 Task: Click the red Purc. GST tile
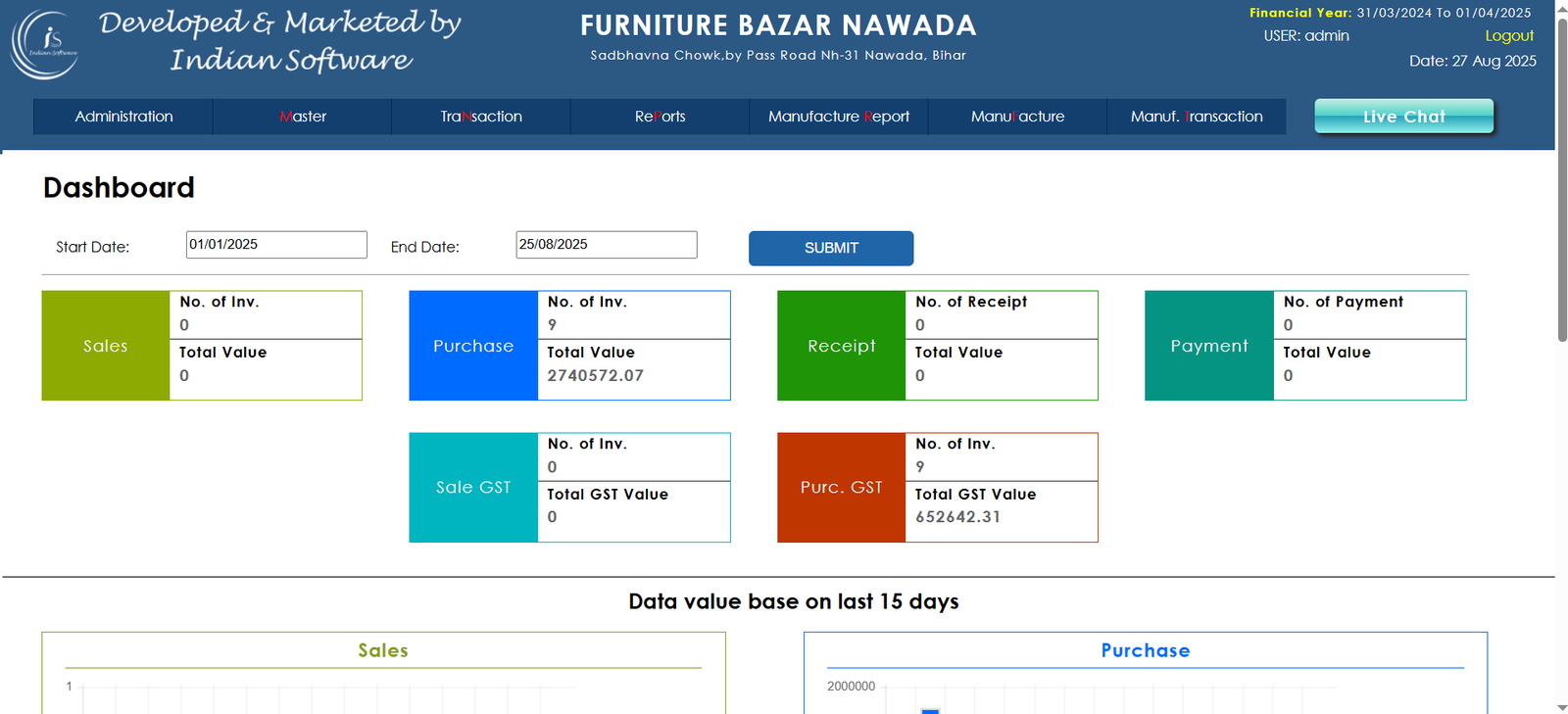click(842, 488)
